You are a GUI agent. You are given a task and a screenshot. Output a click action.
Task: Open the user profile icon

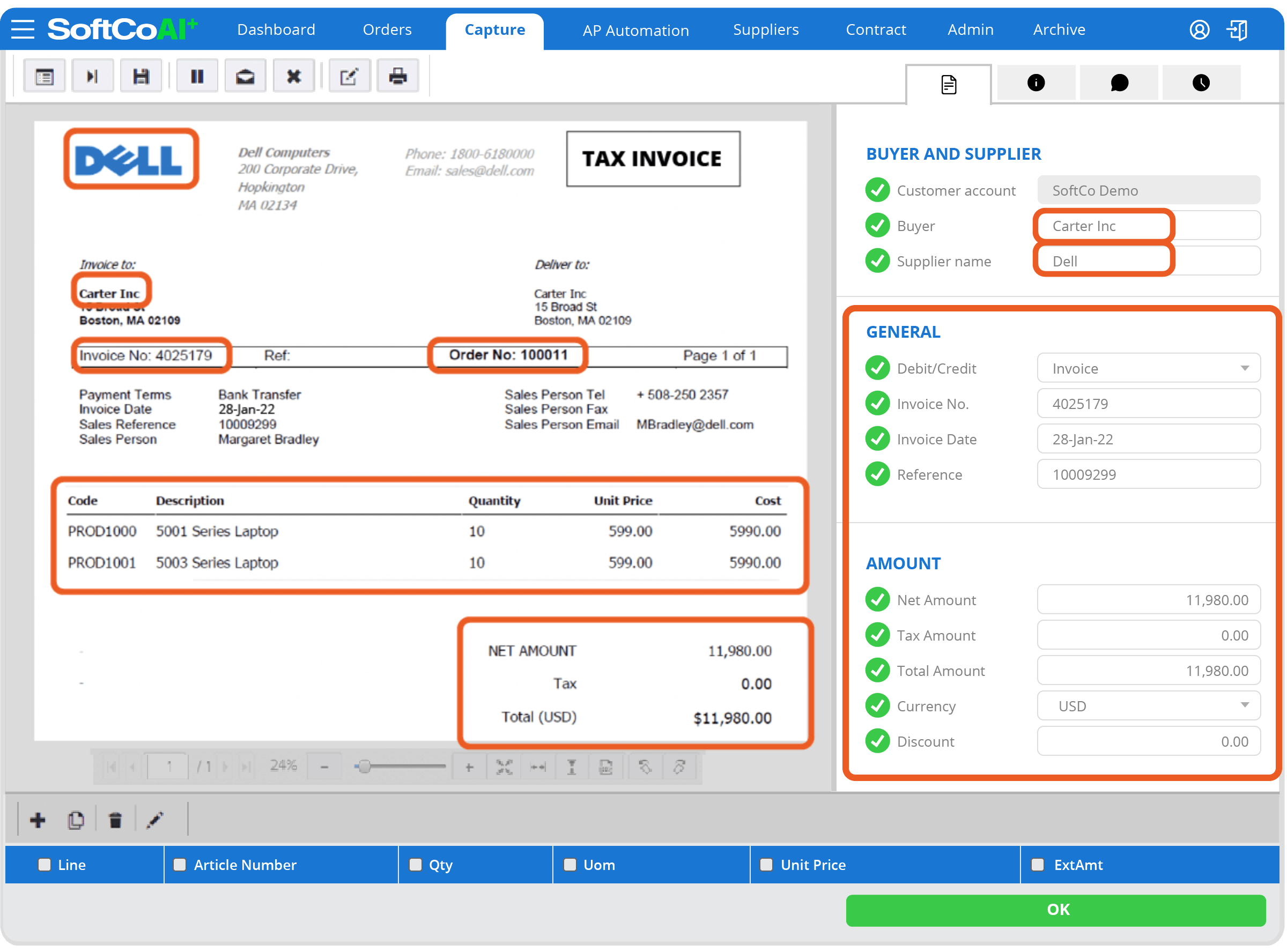click(1200, 29)
